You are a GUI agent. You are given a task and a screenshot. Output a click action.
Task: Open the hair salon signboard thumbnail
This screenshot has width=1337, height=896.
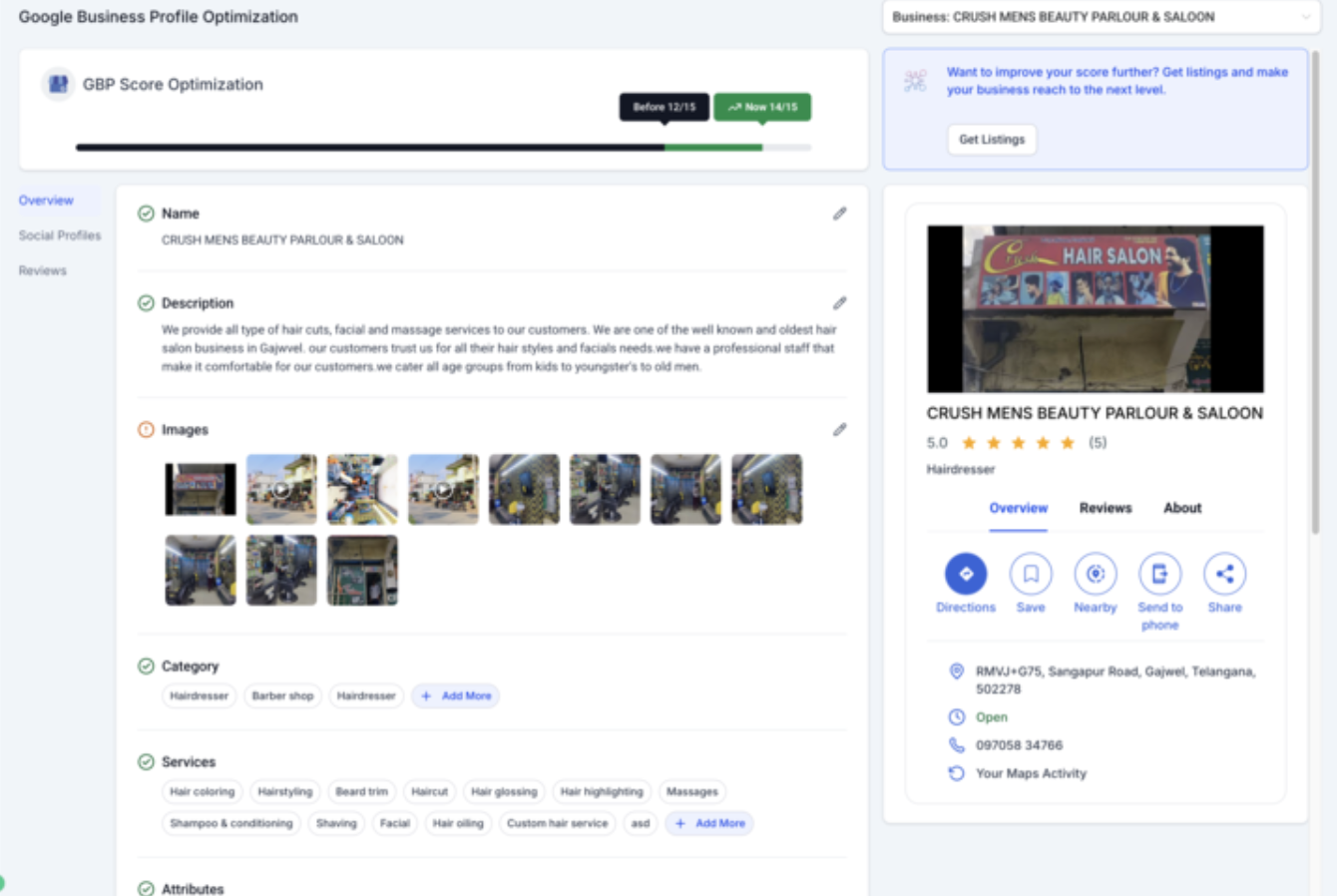(x=201, y=490)
